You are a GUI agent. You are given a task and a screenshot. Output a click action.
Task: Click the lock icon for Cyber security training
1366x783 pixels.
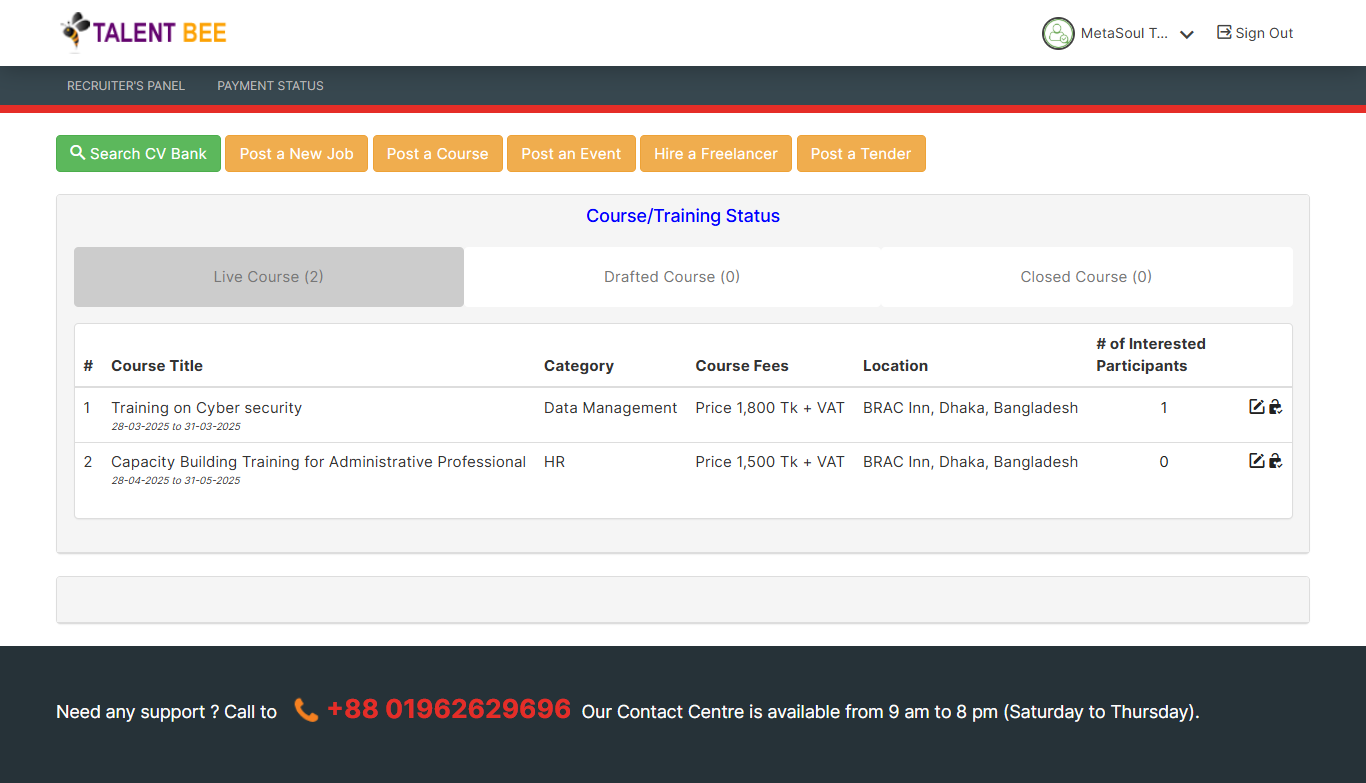click(x=1275, y=407)
